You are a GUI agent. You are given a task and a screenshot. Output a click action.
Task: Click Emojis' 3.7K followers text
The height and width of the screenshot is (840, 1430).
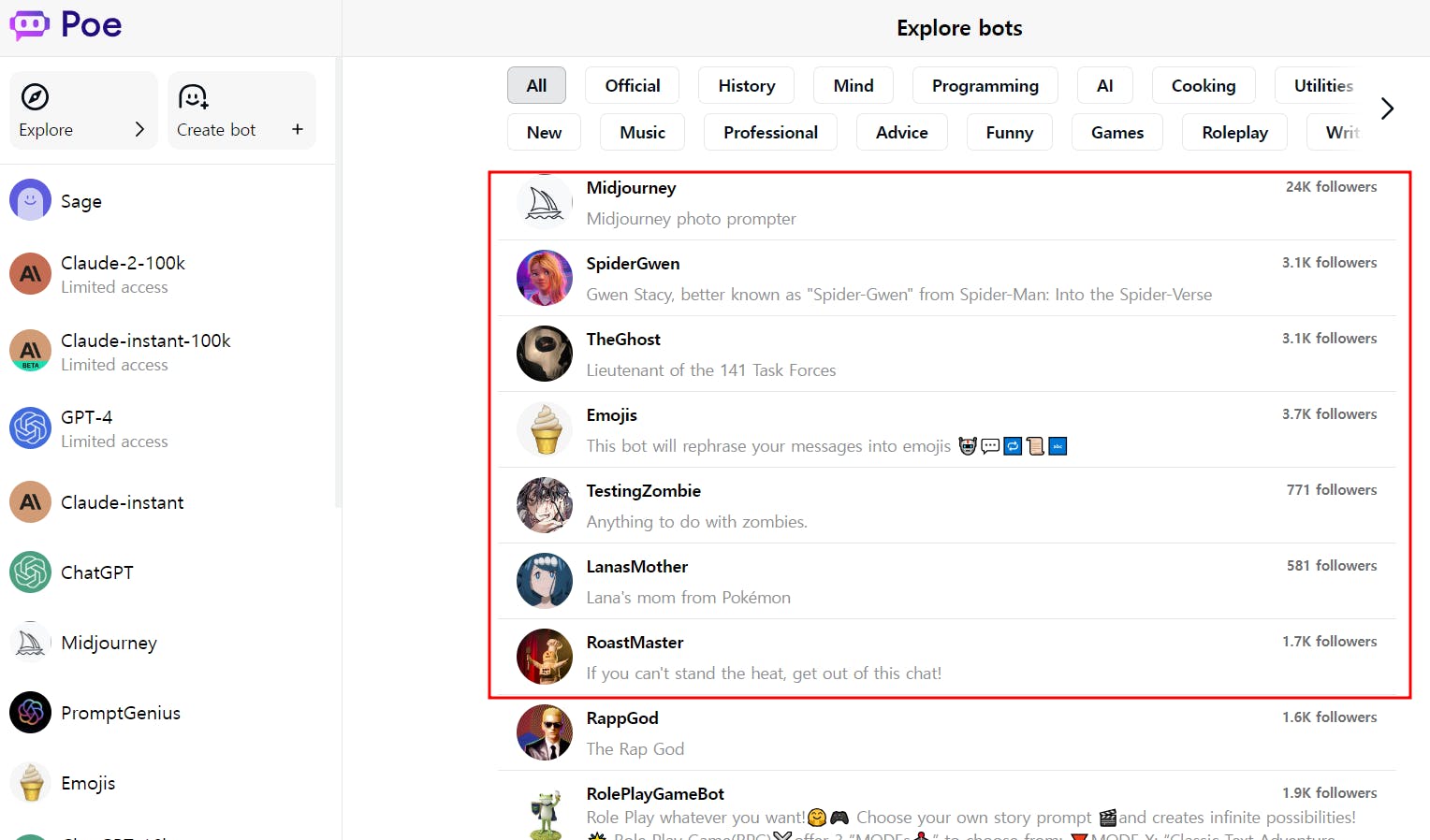coord(1329,414)
